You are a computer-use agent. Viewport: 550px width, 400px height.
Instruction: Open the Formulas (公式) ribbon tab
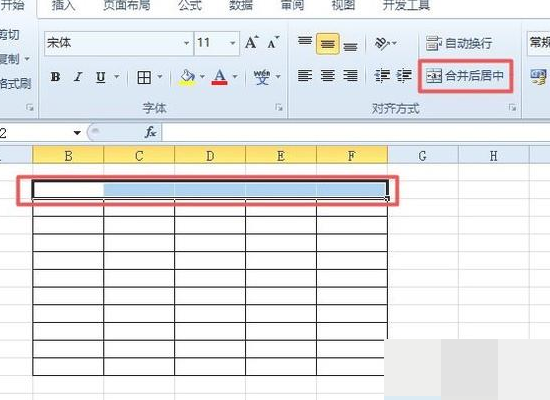(190, 5)
